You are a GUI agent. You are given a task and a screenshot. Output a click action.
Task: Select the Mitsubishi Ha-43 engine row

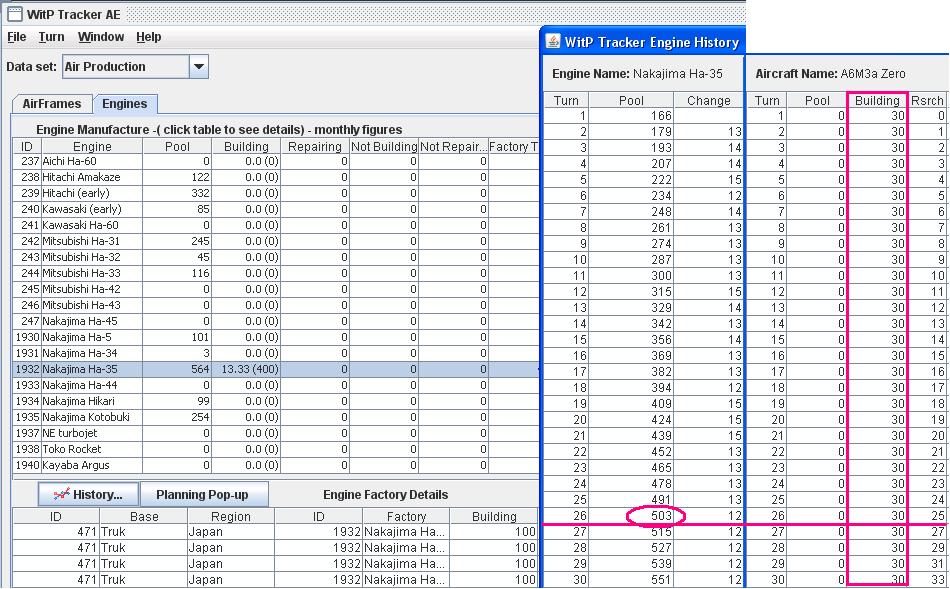[276, 305]
